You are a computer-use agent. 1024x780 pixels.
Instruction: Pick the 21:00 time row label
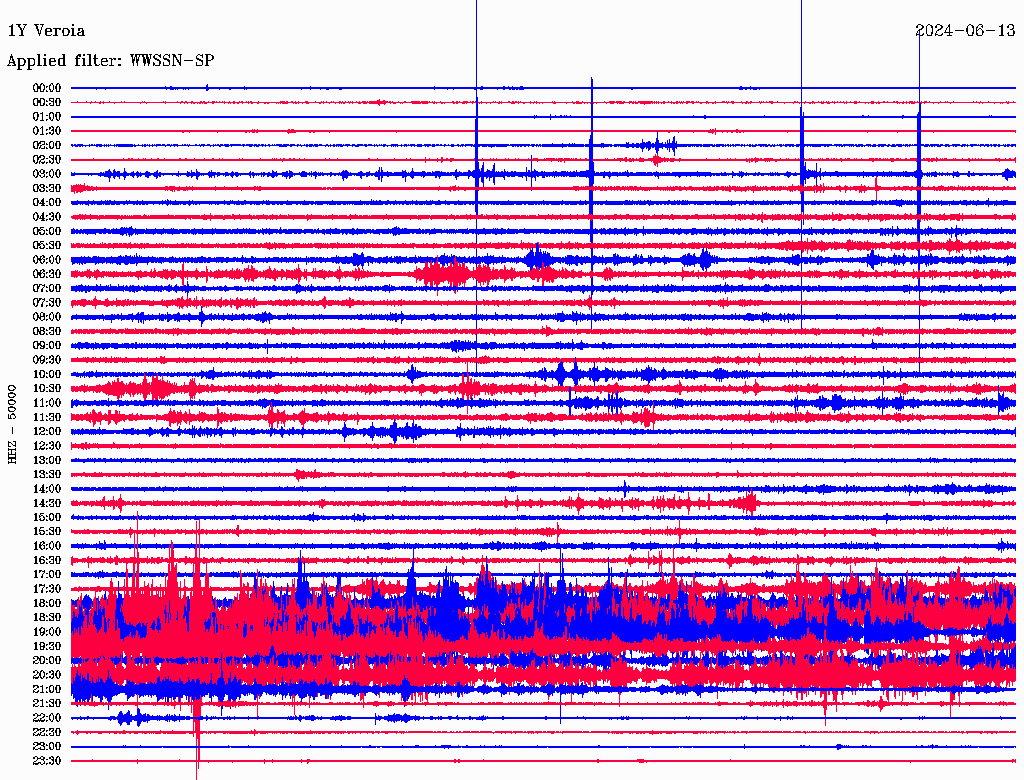[47, 689]
